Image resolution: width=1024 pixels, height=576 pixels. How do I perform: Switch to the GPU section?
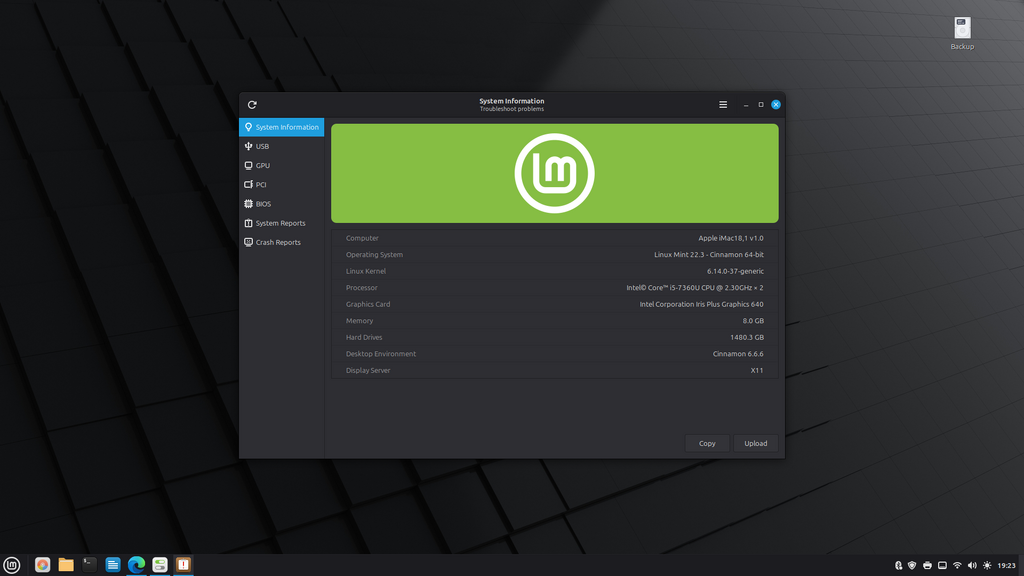point(281,165)
